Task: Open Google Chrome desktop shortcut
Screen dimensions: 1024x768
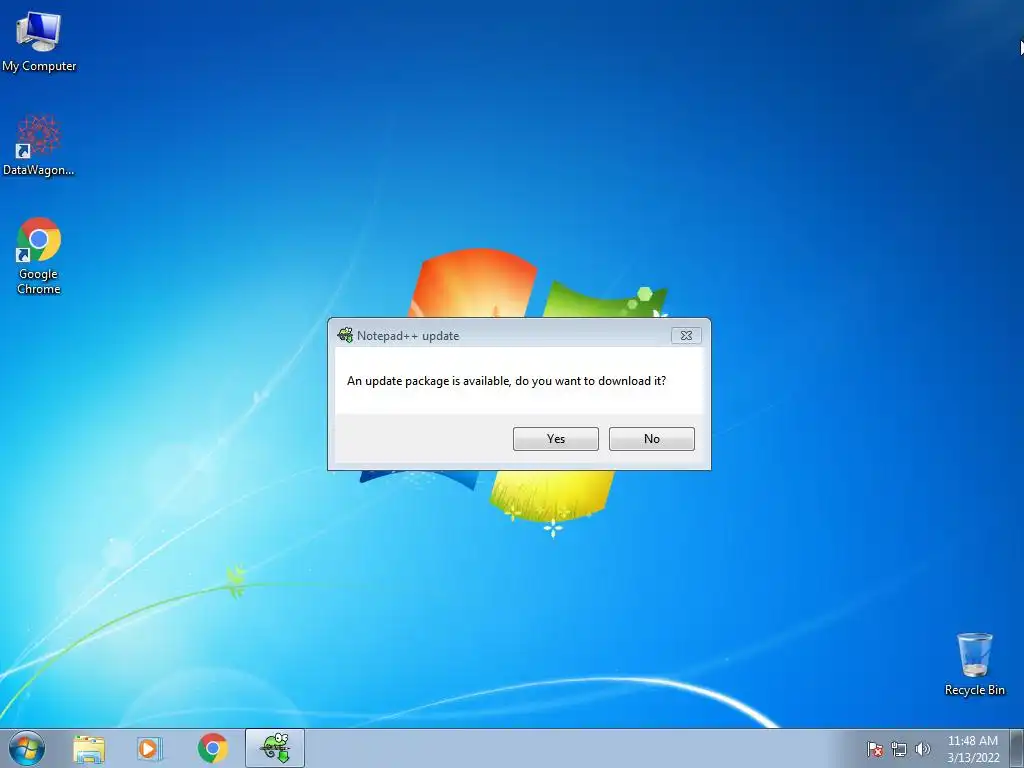Action: (39, 256)
